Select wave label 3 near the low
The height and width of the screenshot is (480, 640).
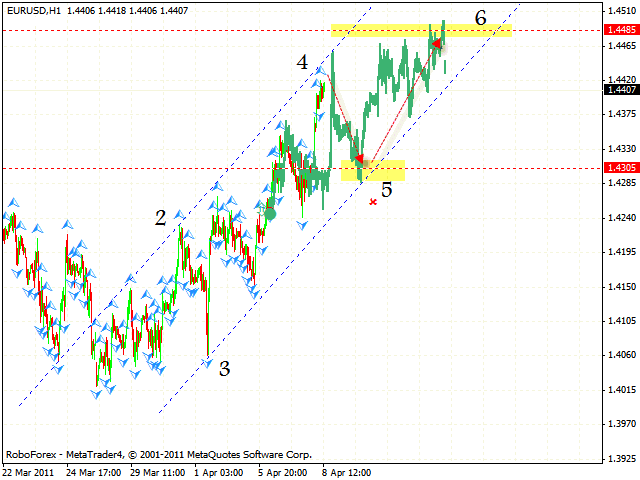(x=224, y=369)
